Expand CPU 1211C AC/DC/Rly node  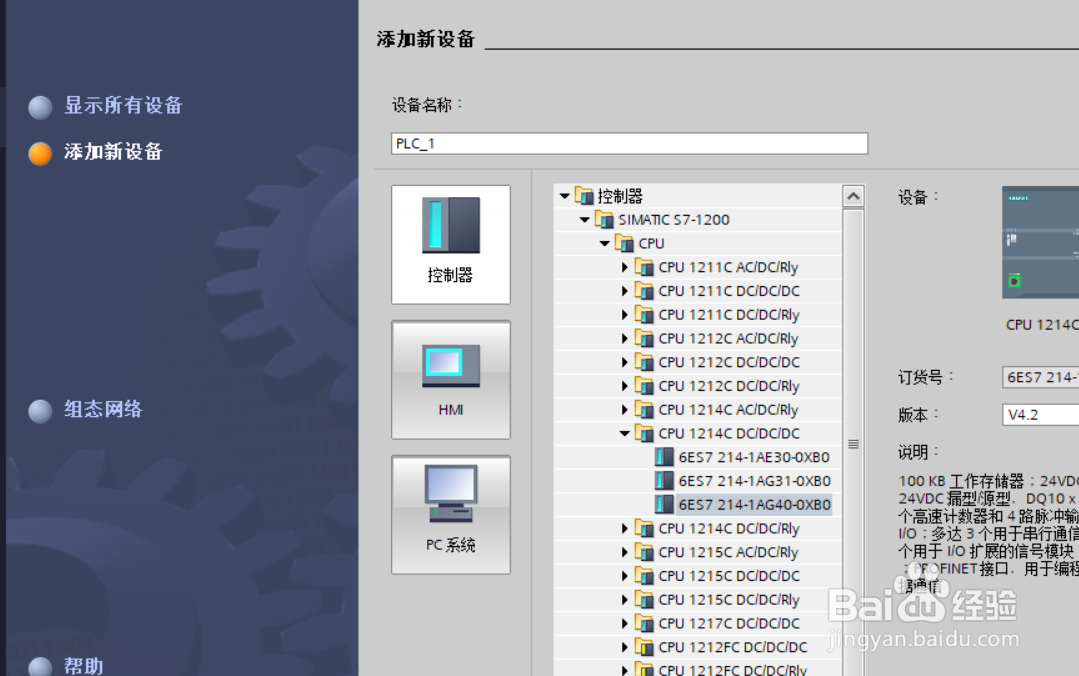pos(624,267)
